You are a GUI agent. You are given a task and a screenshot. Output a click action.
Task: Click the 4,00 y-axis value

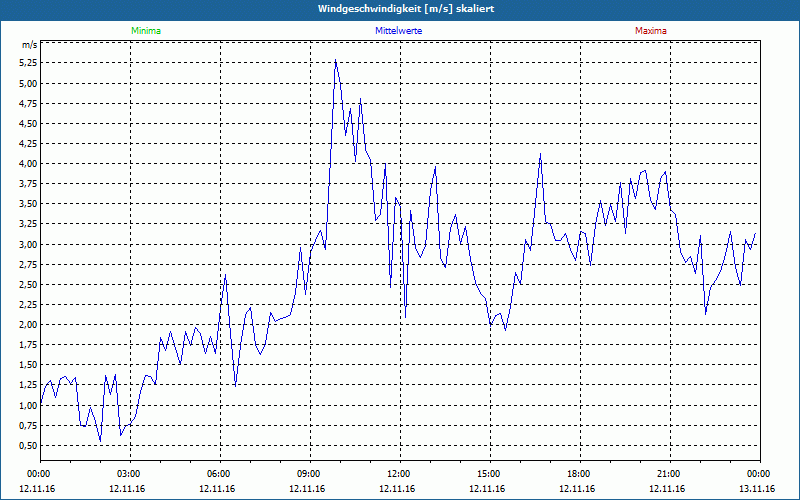point(29,164)
